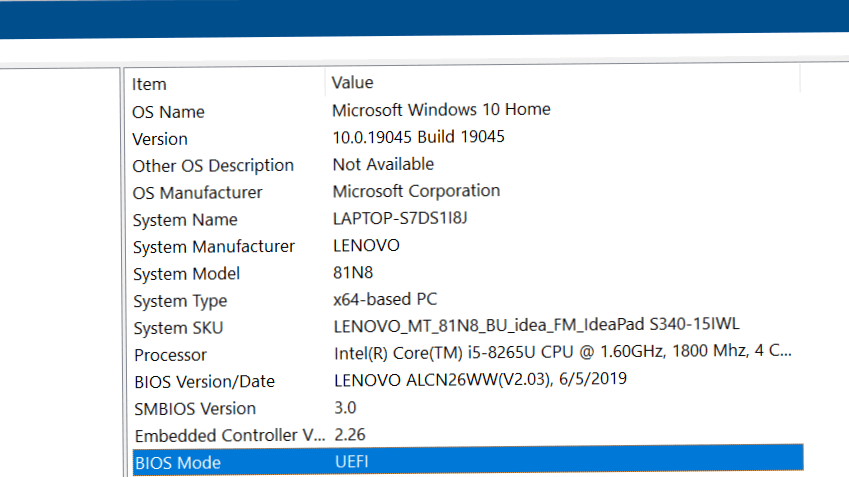Select the highlighted BIOS Mode row
Screen dimensions: 849x477
click(x=468, y=461)
